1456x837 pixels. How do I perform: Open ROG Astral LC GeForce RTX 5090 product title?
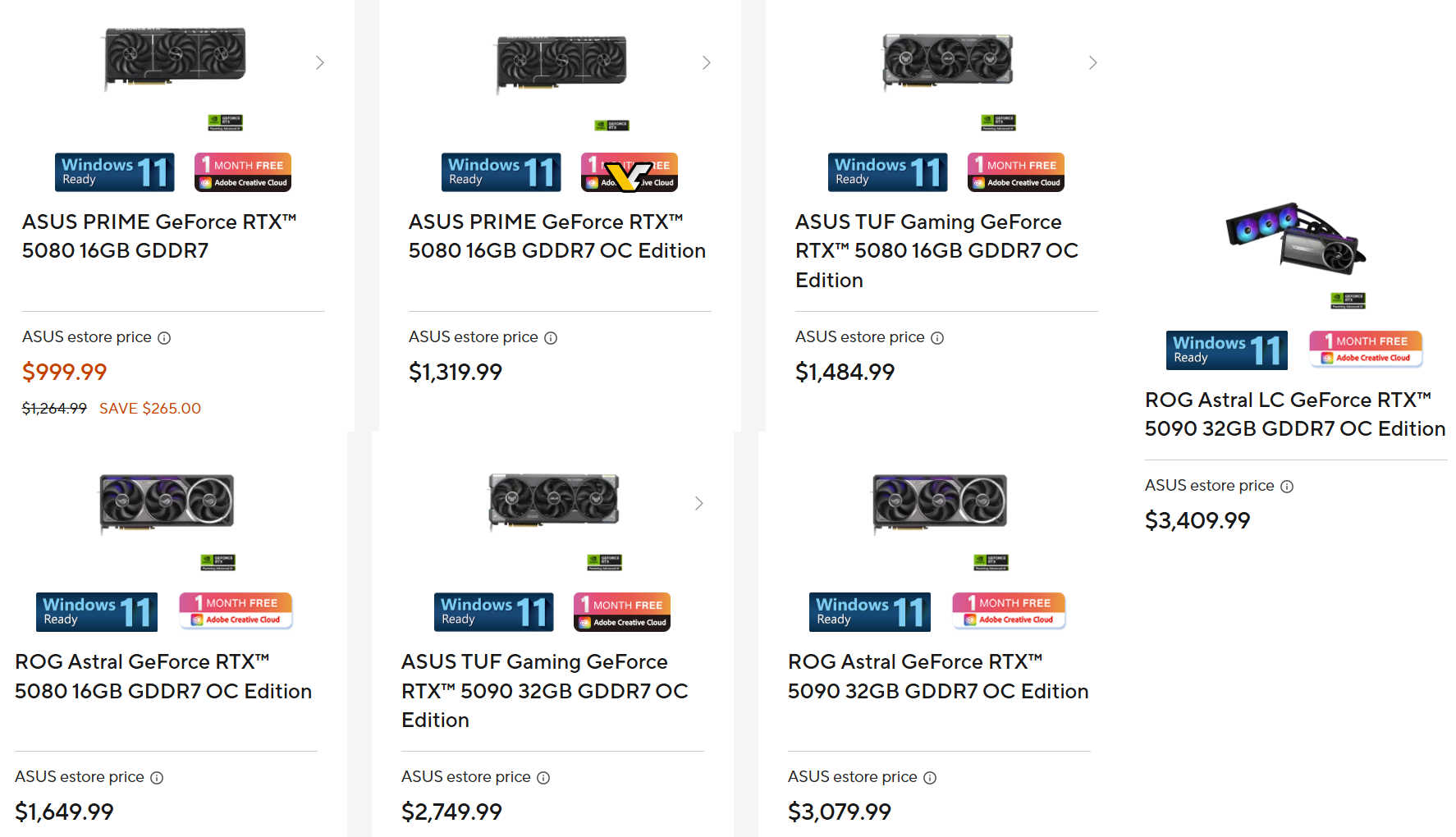(1294, 414)
